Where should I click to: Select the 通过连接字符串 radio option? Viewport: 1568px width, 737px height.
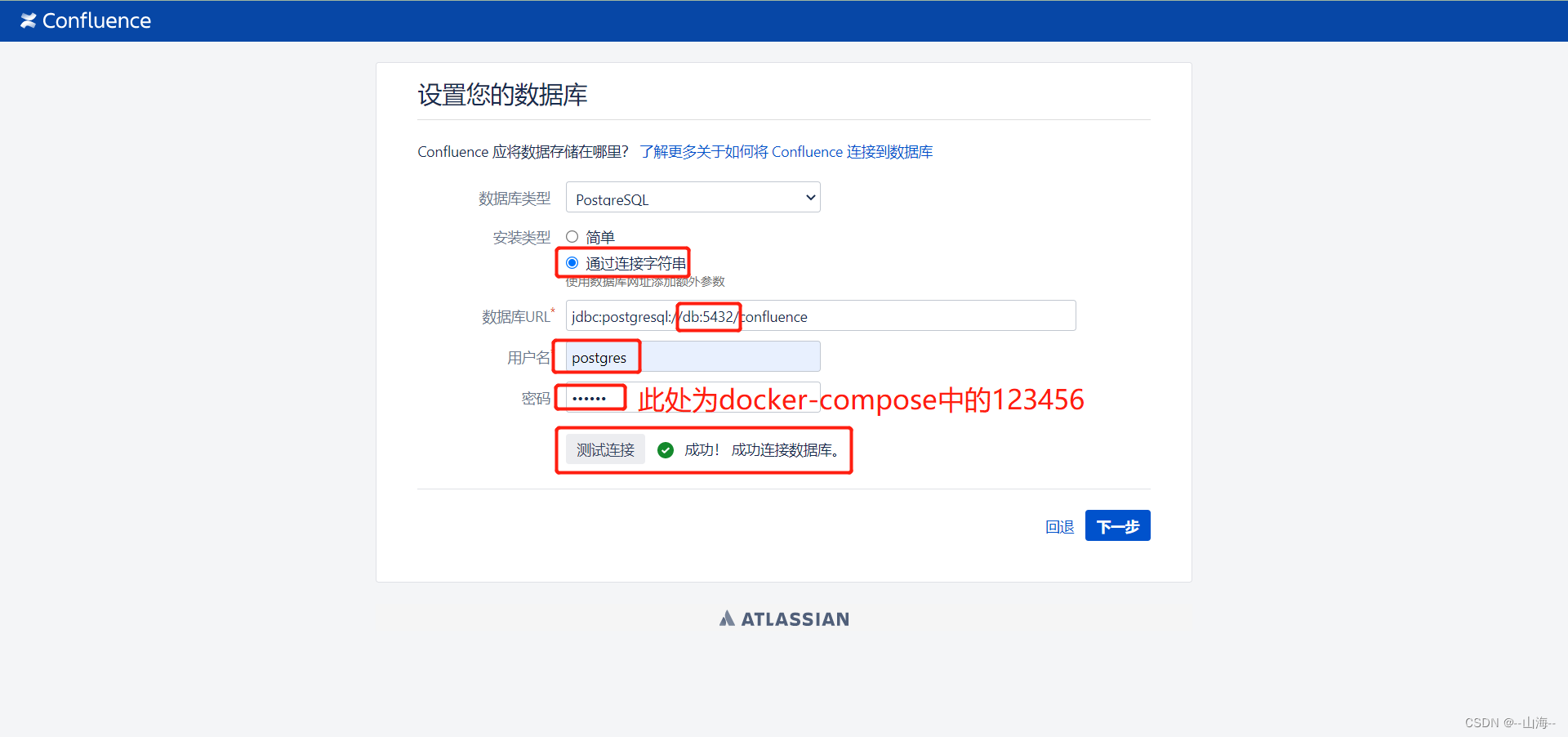coord(572,263)
